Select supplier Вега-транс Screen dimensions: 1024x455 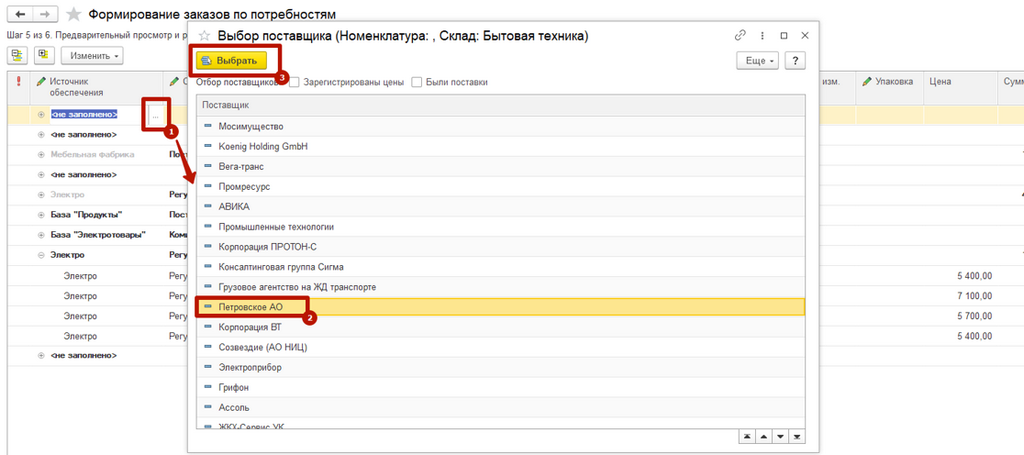(x=500, y=166)
